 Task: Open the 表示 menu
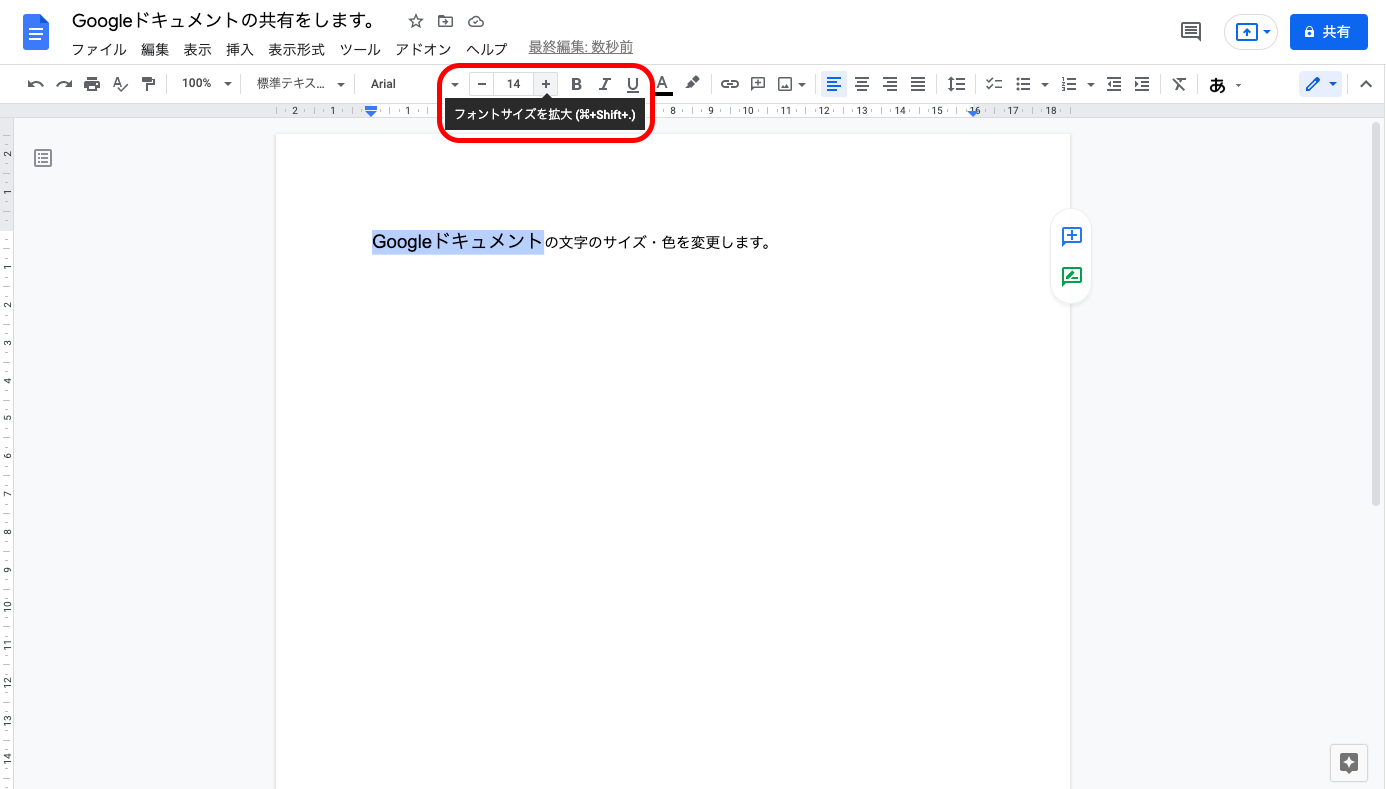197,49
